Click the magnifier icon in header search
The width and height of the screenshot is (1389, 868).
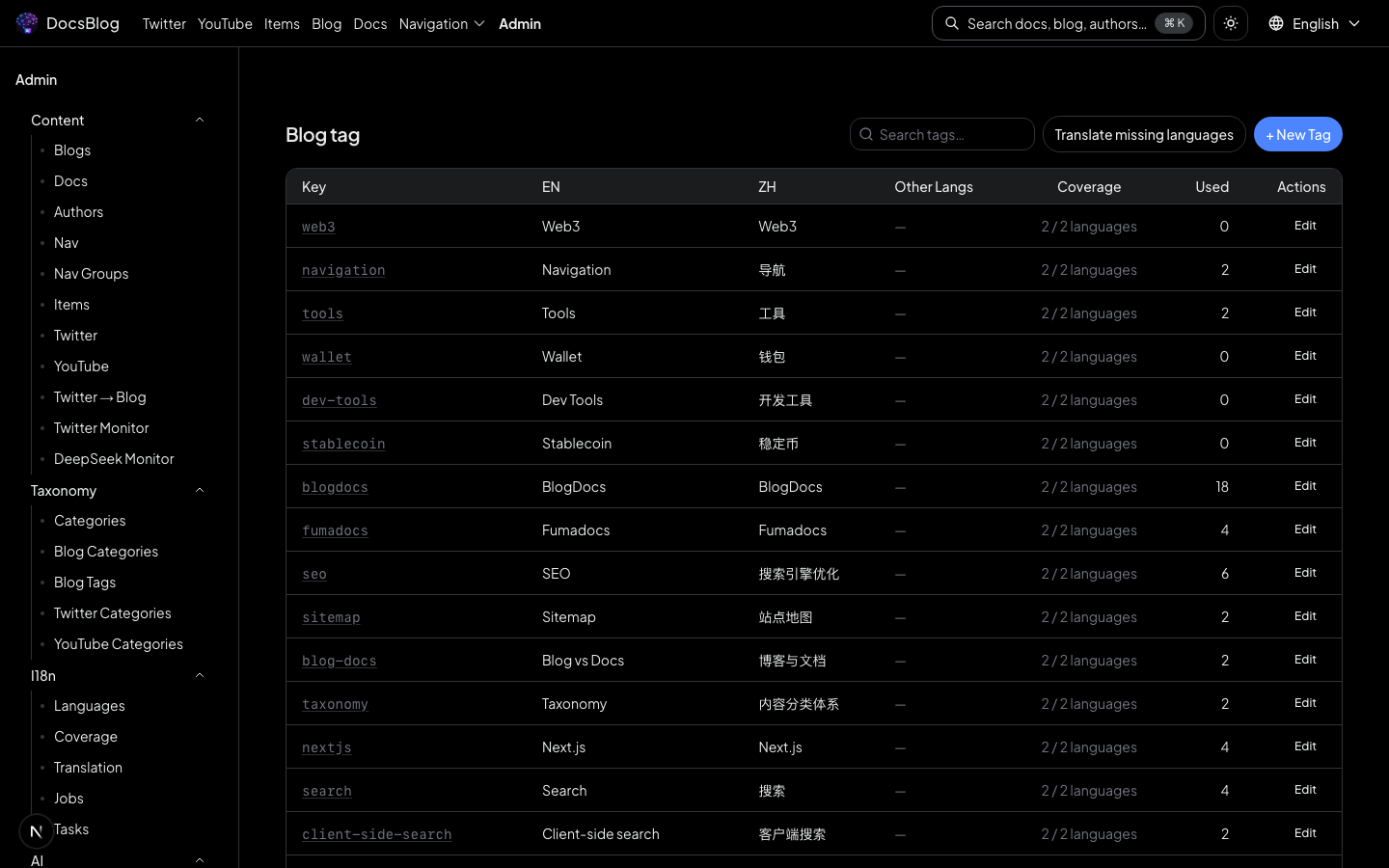952,23
